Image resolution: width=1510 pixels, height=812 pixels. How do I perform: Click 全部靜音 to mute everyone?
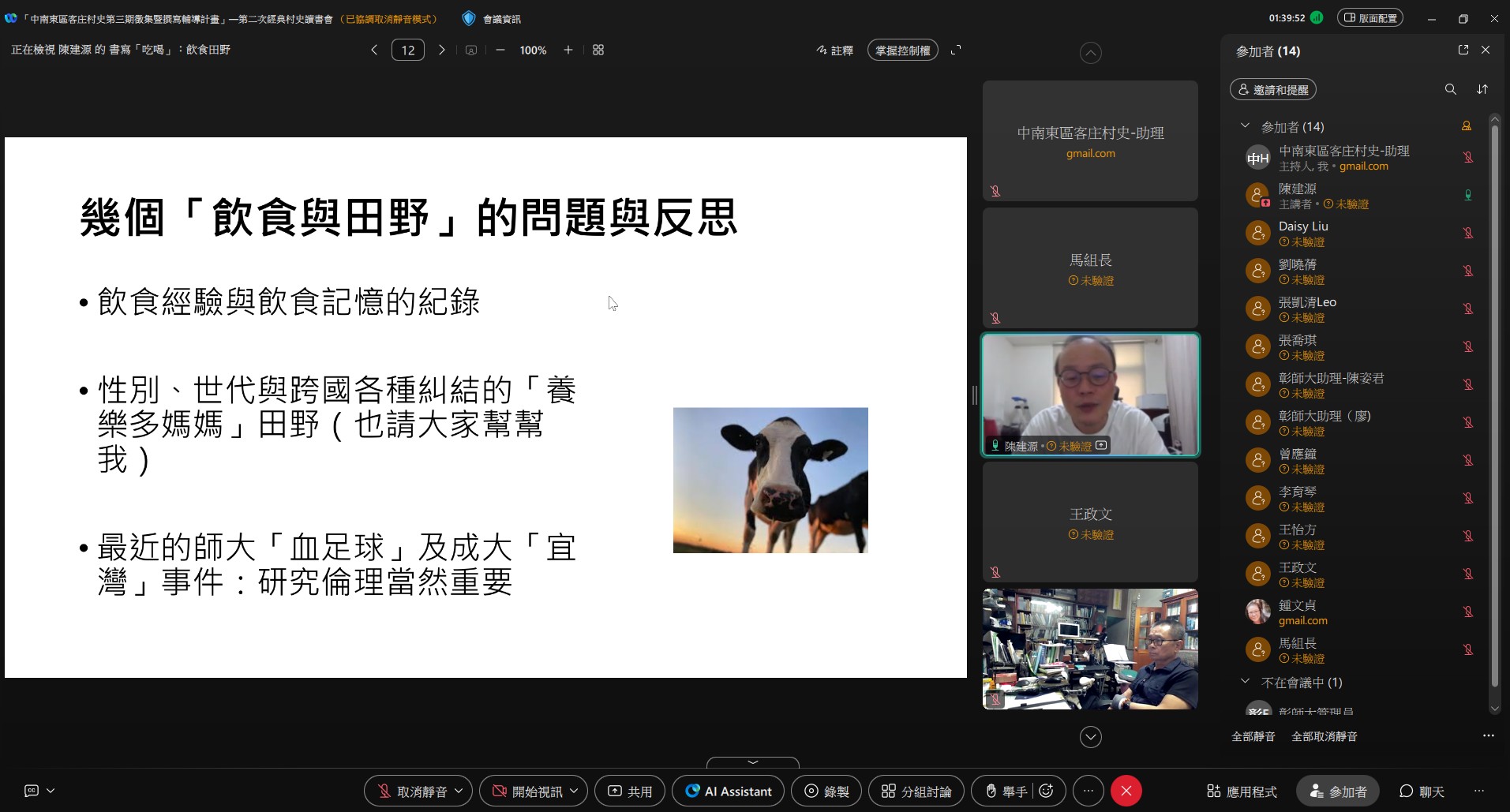pos(1252,736)
